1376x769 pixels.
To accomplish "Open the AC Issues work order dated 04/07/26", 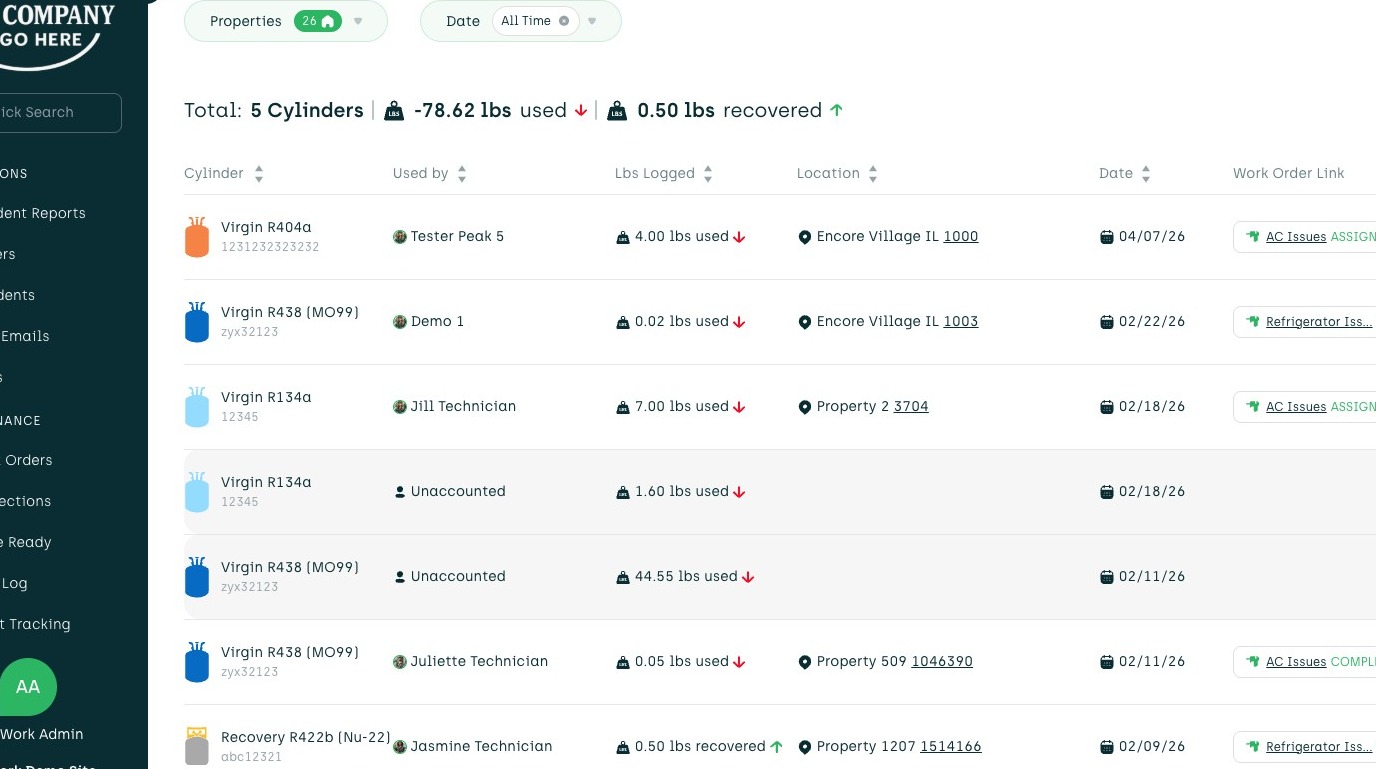I will [x=1295, y=237].
